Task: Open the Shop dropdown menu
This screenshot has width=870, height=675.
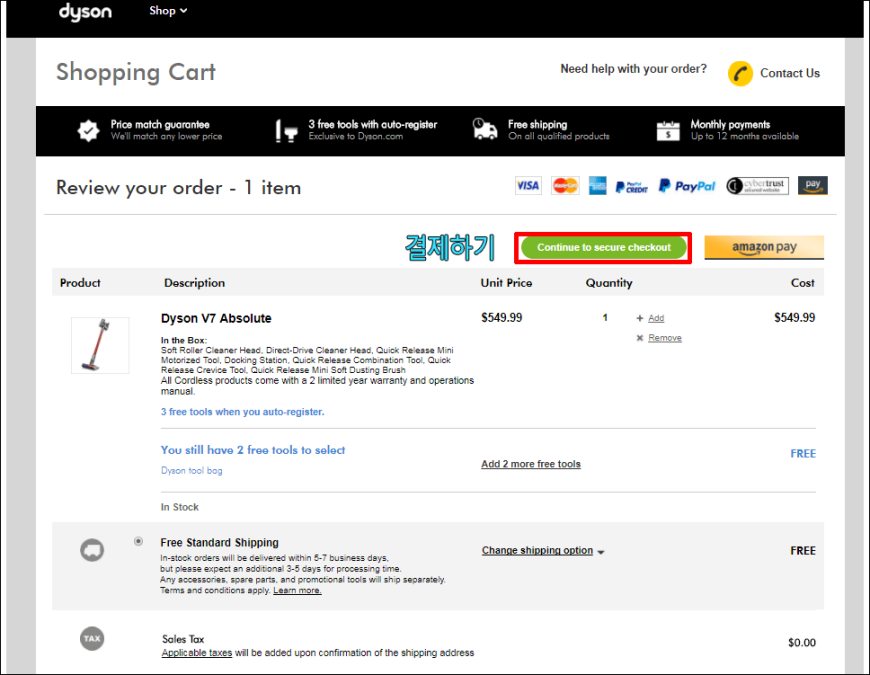Action: (168, 11)
